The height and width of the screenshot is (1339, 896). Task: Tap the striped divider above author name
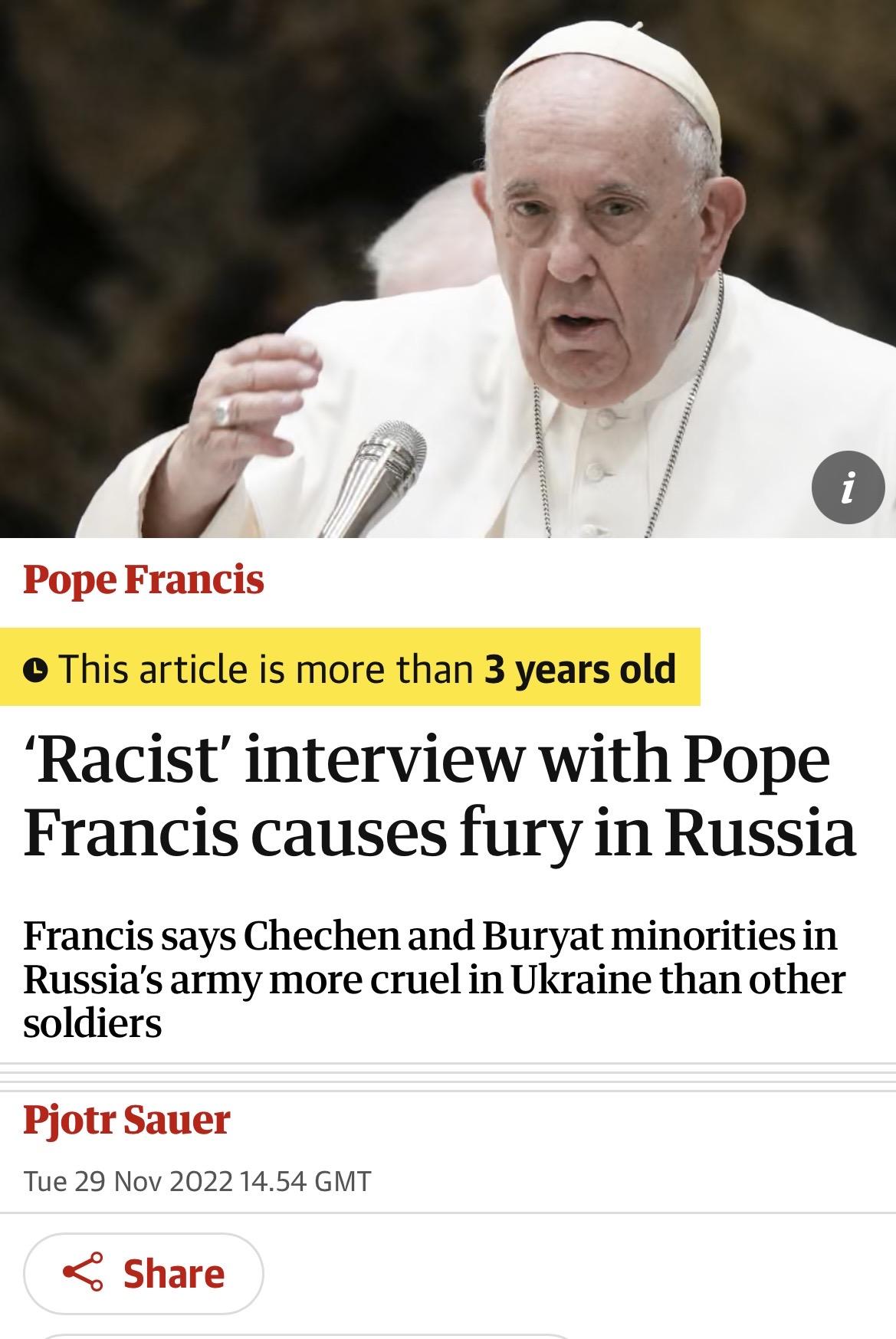point(448,1078)
